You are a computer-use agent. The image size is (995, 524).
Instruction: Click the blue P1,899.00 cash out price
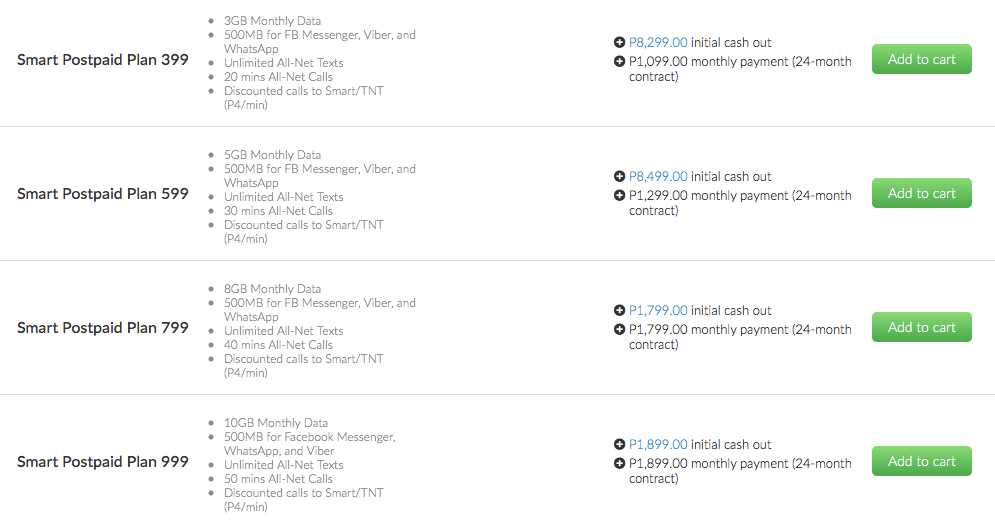pyautogui.click(x=658, y=445)
